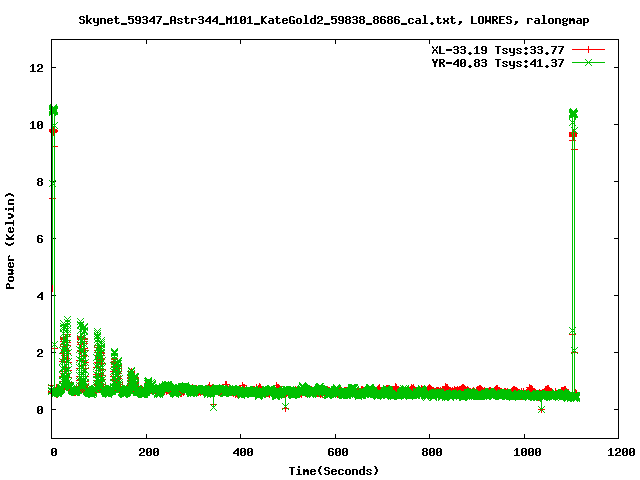Click the 'Time(Seconds)' x-axis label
640x480 pixels.
(x=333, y=471)
